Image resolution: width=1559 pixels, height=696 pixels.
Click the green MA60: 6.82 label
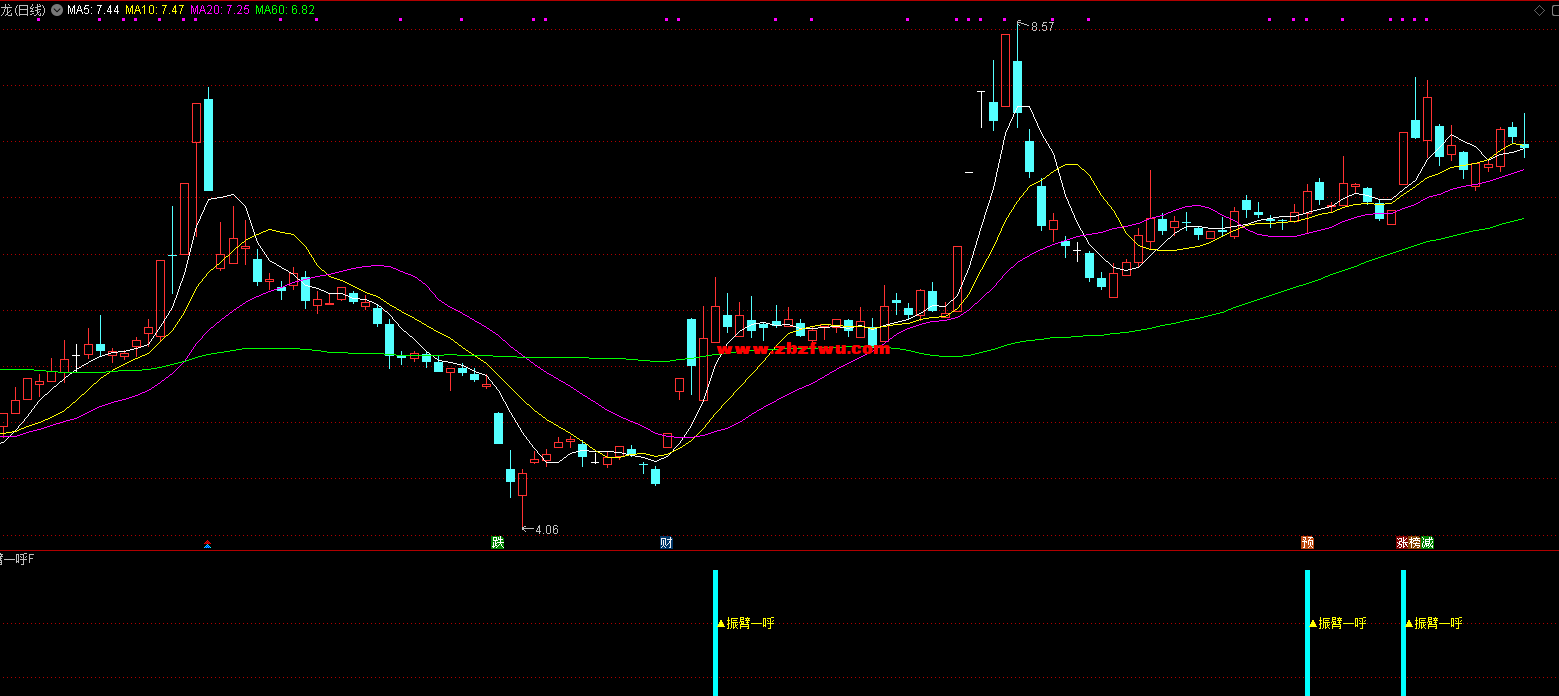point(285,10)
